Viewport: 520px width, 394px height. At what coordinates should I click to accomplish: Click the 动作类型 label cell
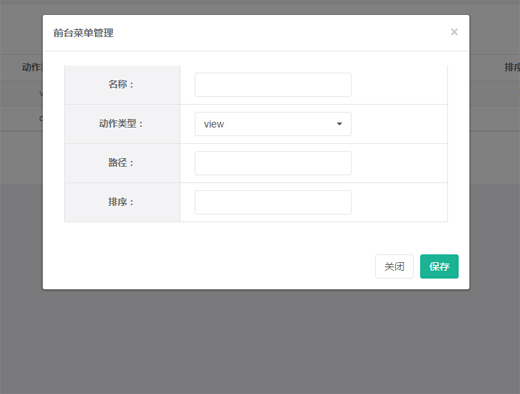click(122, 124)
